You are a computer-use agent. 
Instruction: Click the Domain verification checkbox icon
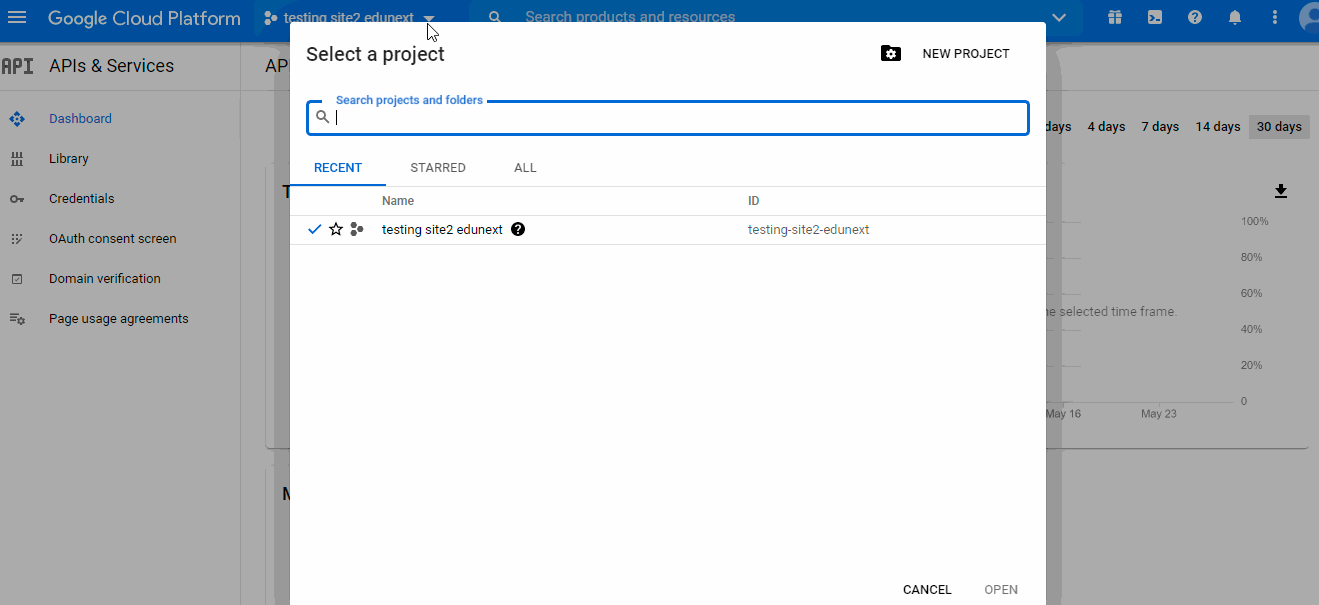[x=17, y=279]
